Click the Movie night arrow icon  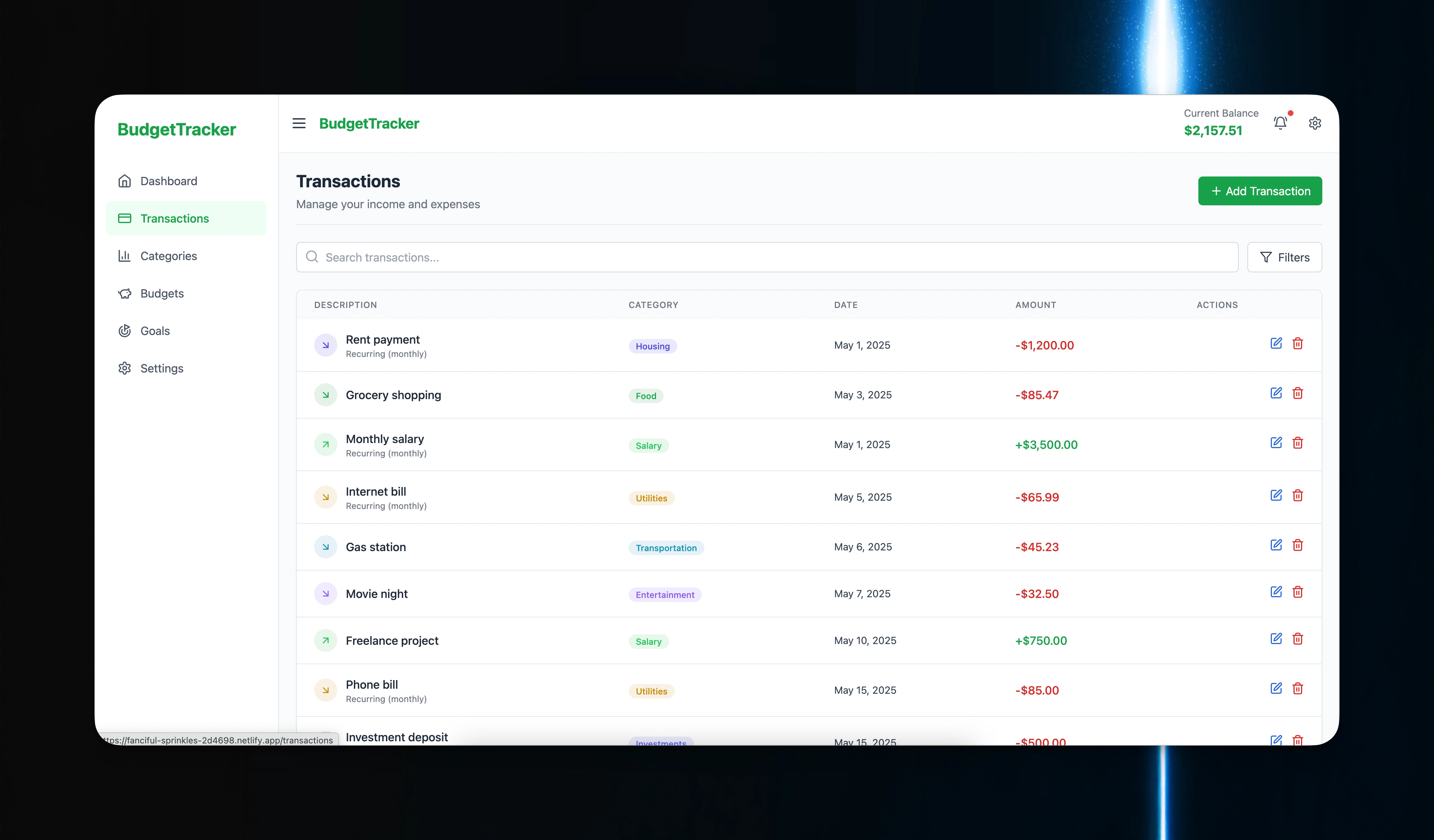coord(325,594)
